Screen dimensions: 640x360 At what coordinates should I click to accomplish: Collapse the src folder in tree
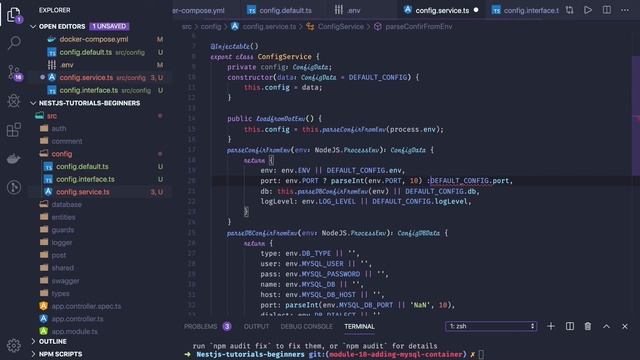click(52, 116)
